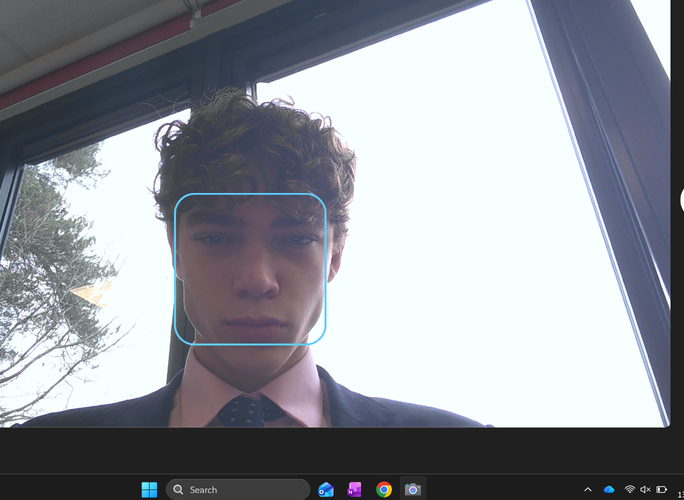
Task: Select the Camera app taskbar icon
Action: 413,490
